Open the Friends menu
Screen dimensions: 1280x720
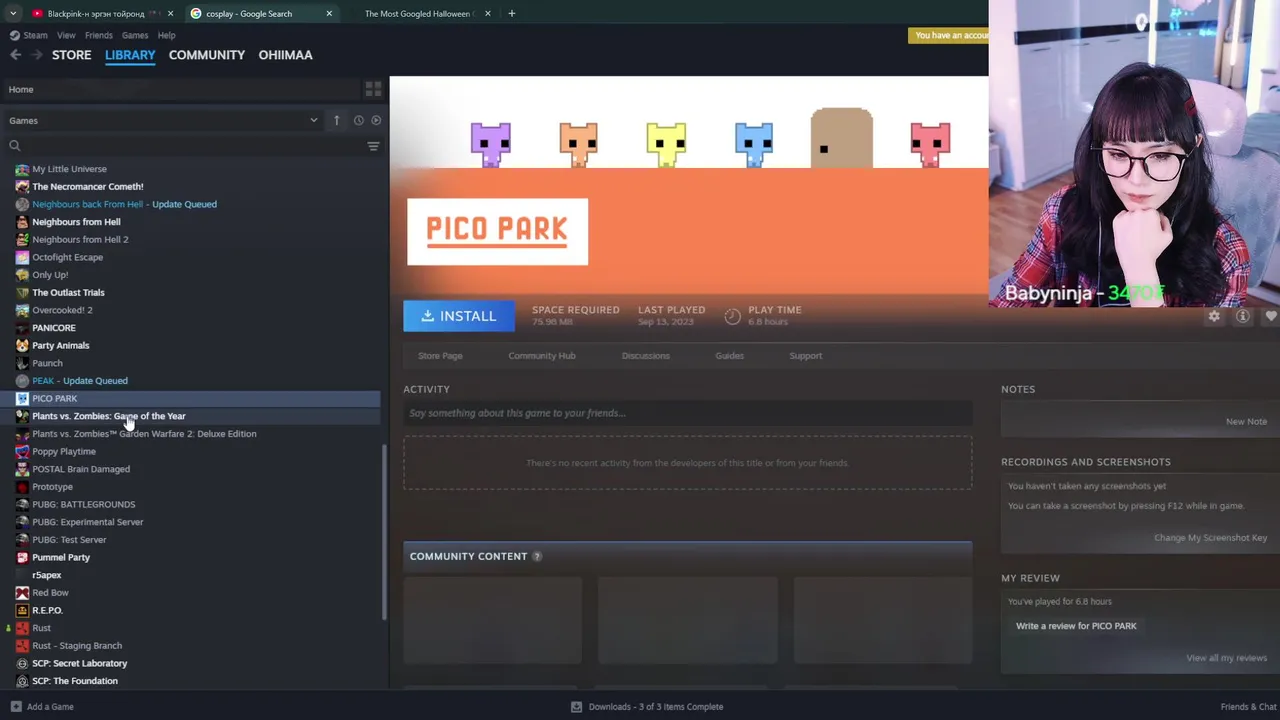click(x=99, y=35)
